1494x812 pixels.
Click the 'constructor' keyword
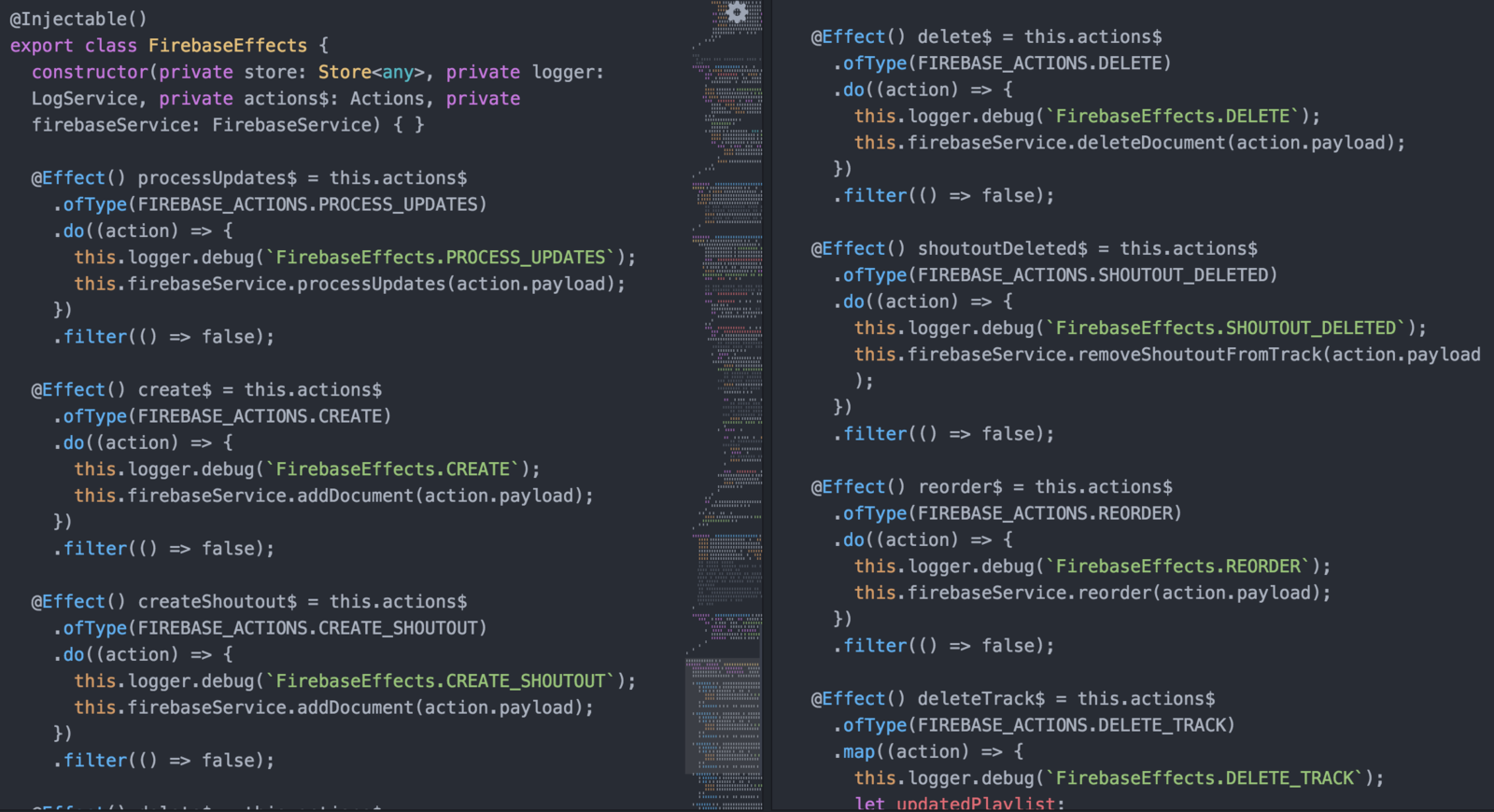[90, 72]
